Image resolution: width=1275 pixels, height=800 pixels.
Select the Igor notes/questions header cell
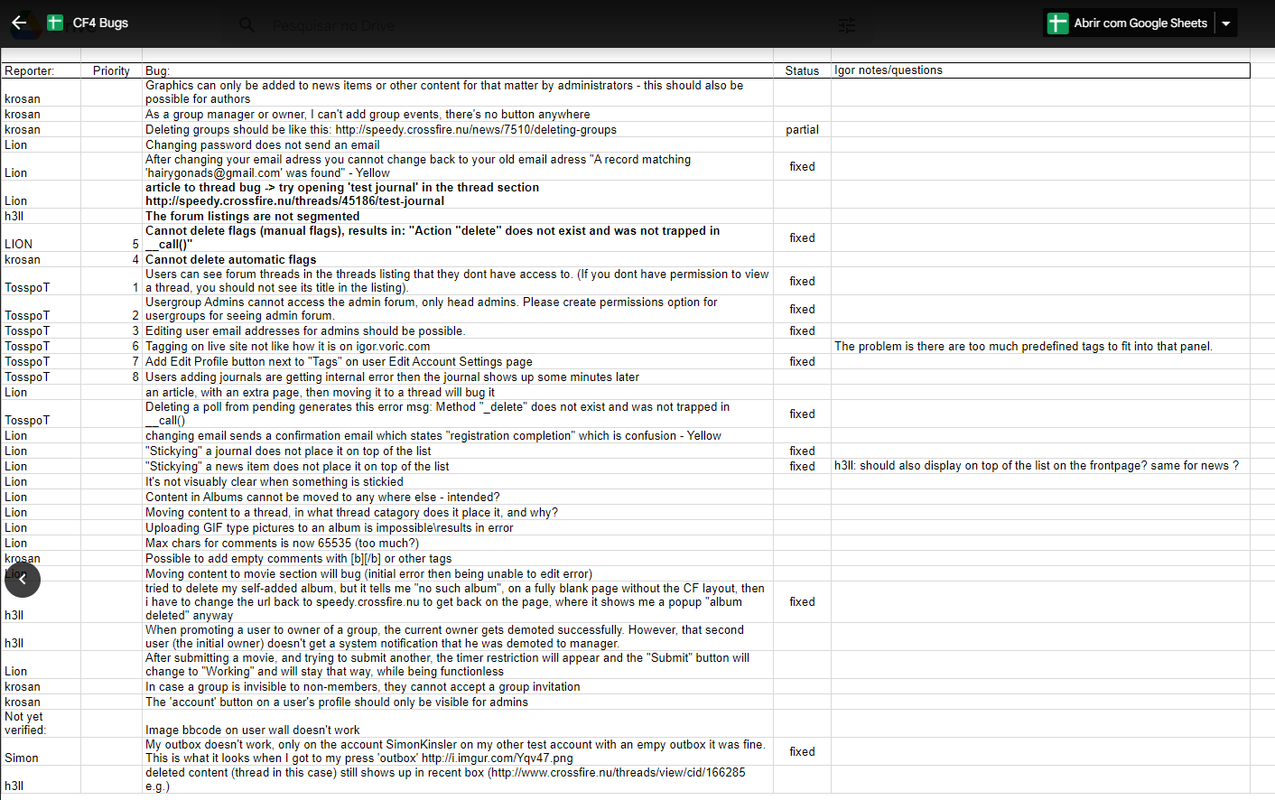tap(1041, 71)
